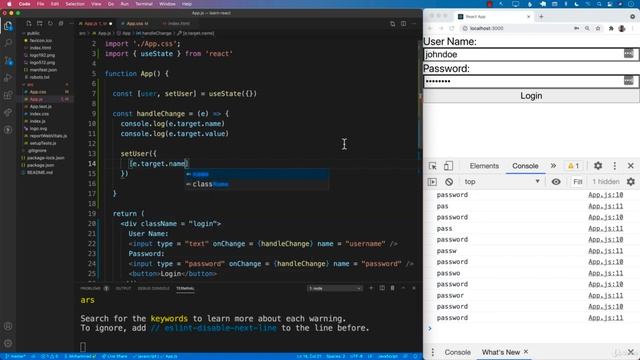Open the first App.js:10 source link in console
The image size is (640, 360).
point(606,195)
